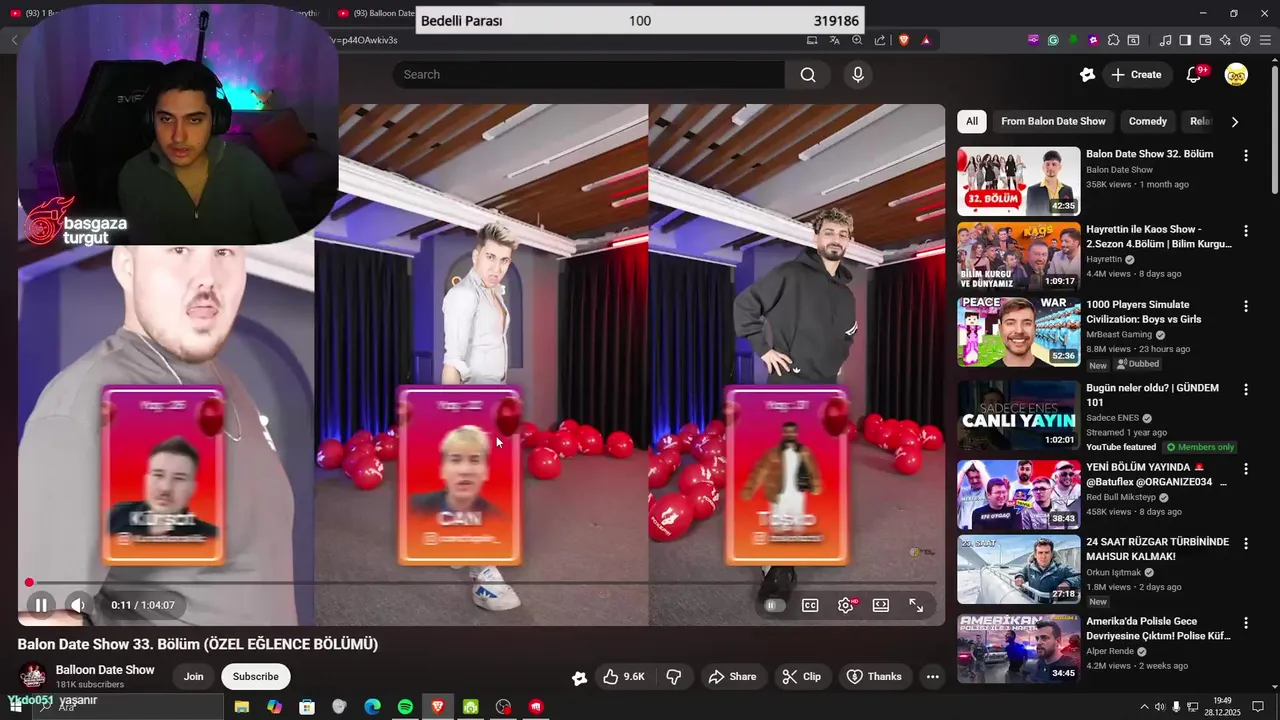Open Brave Shields lion icon
1280x720 pixels.
coord(902,40)
